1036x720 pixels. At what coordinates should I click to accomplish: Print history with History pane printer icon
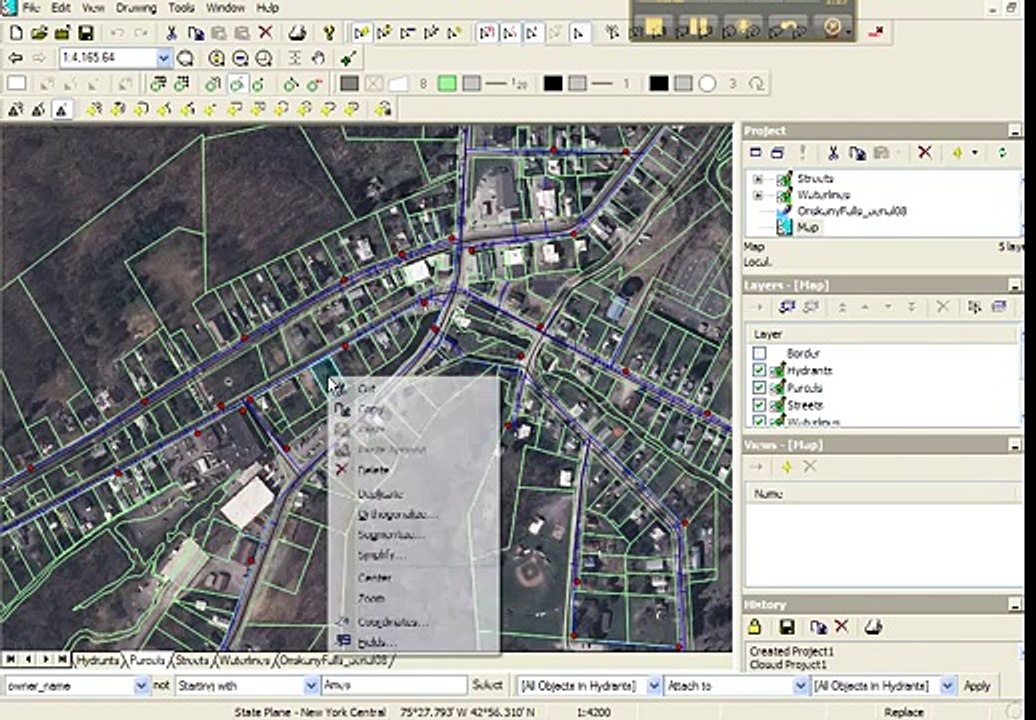(873, 626)
